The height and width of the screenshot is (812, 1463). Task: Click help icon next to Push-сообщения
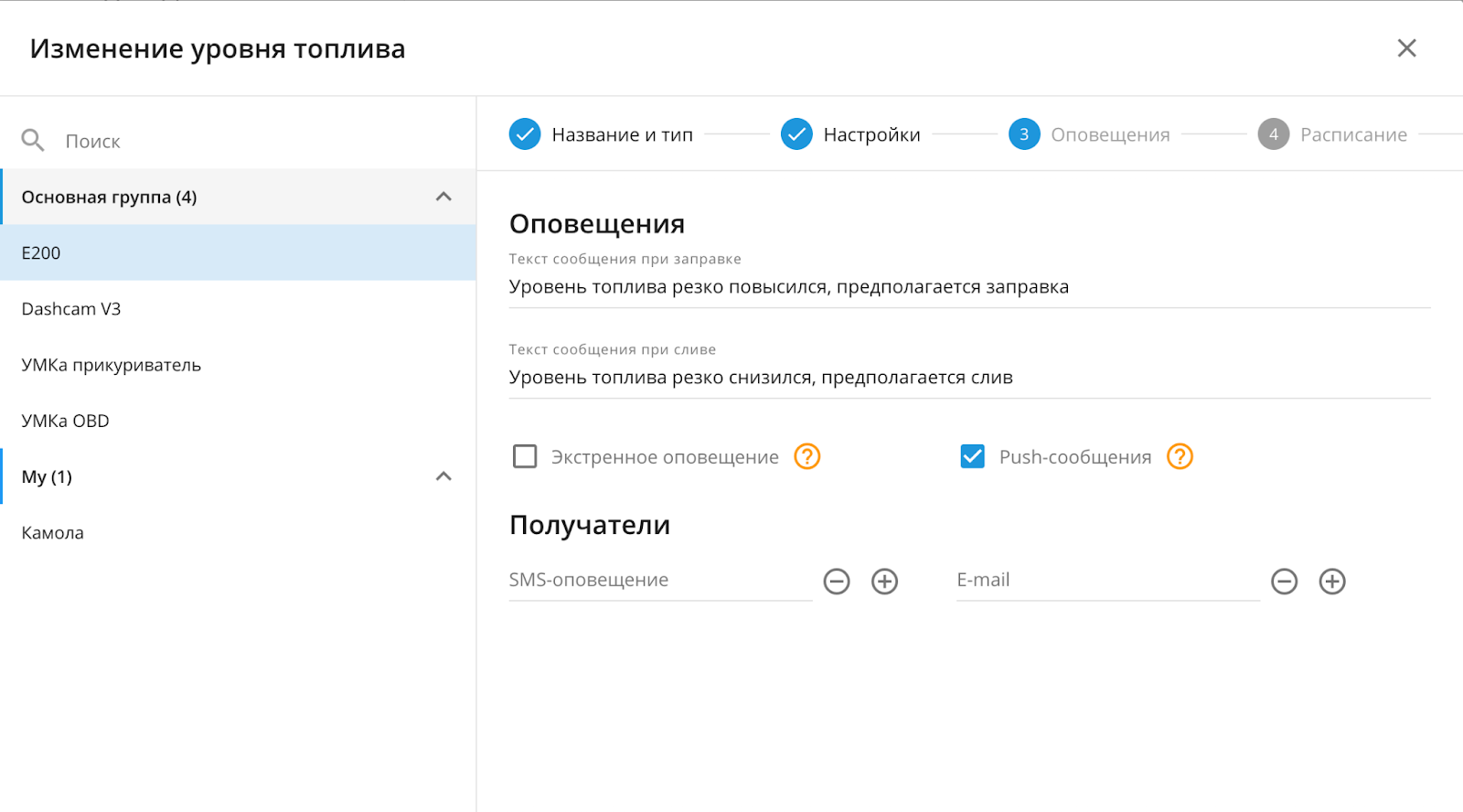click(1180, 456)
